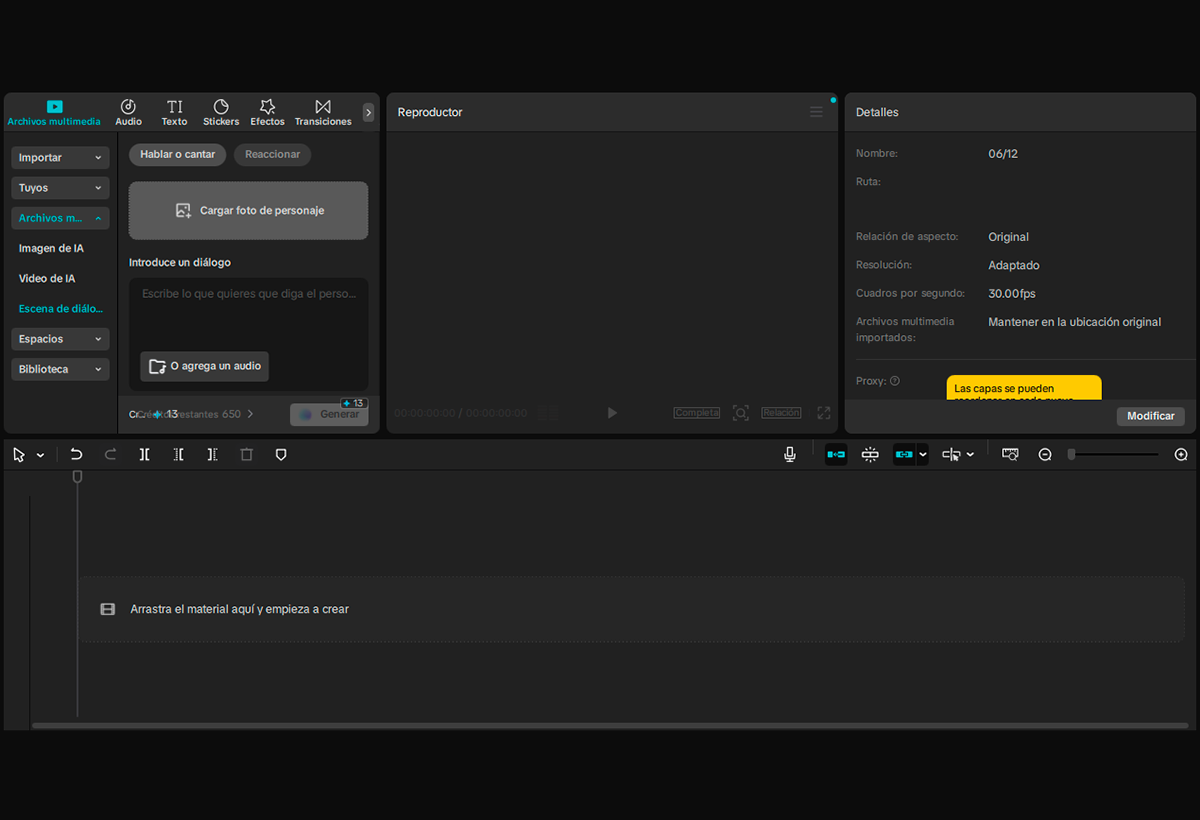The image size is (1200, 820).
Task: Choose the Hablar o cantar mode
Action: (177, 155)
